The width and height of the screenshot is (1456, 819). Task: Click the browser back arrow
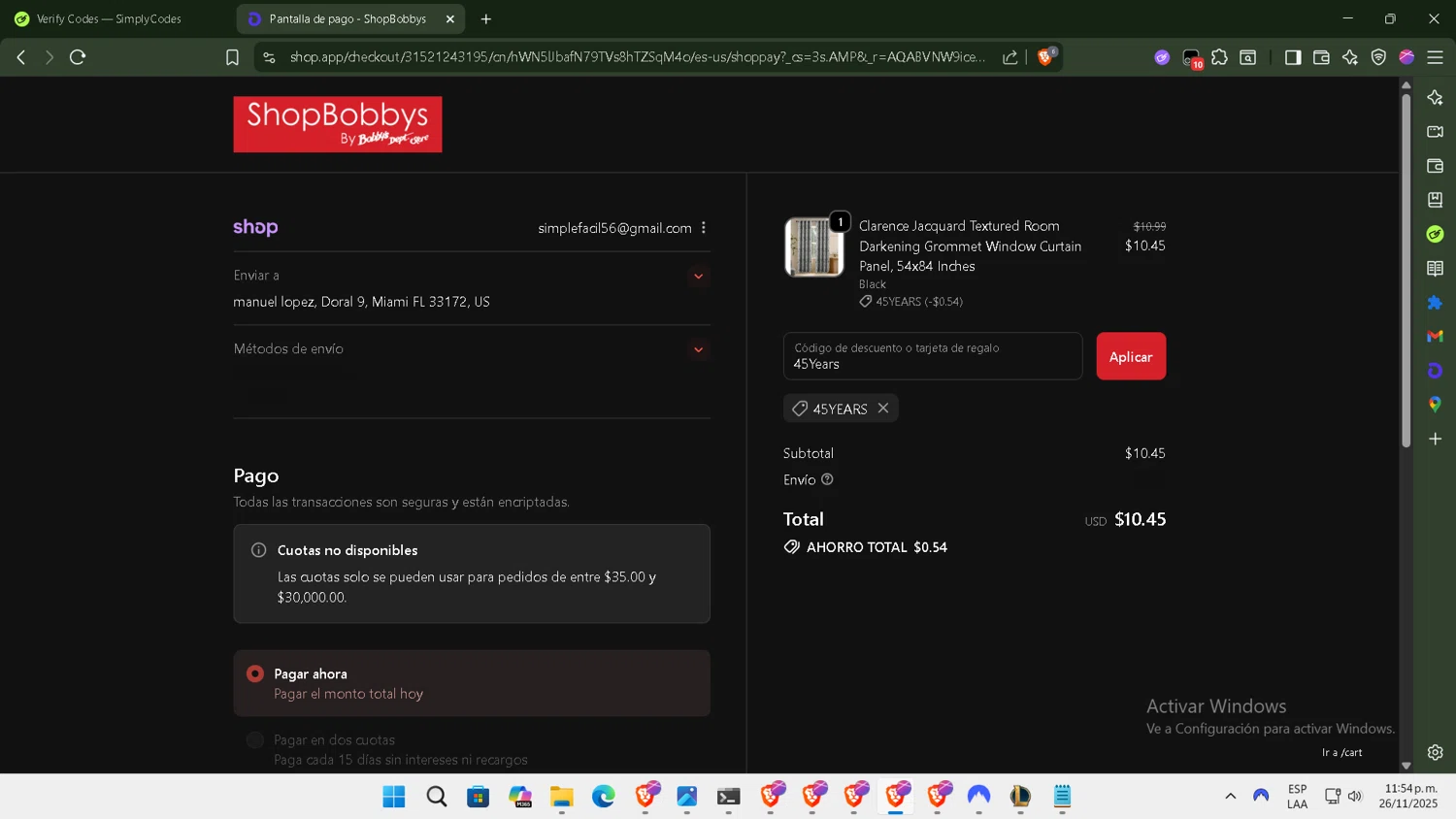click(21, 57)
